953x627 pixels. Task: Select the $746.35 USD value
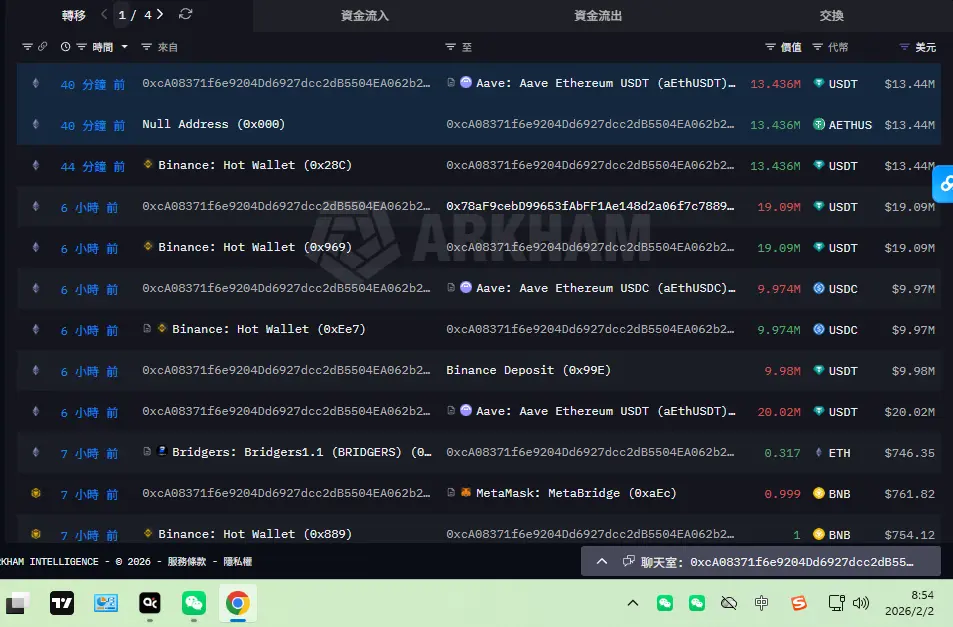(909, 453)
